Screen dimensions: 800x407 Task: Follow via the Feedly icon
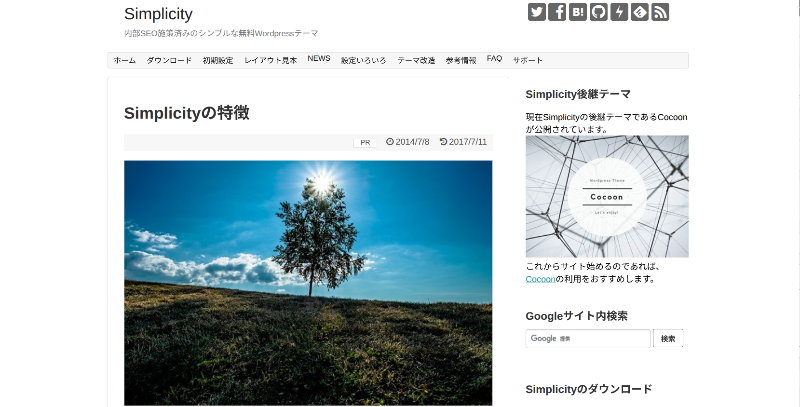pos(640,12)
